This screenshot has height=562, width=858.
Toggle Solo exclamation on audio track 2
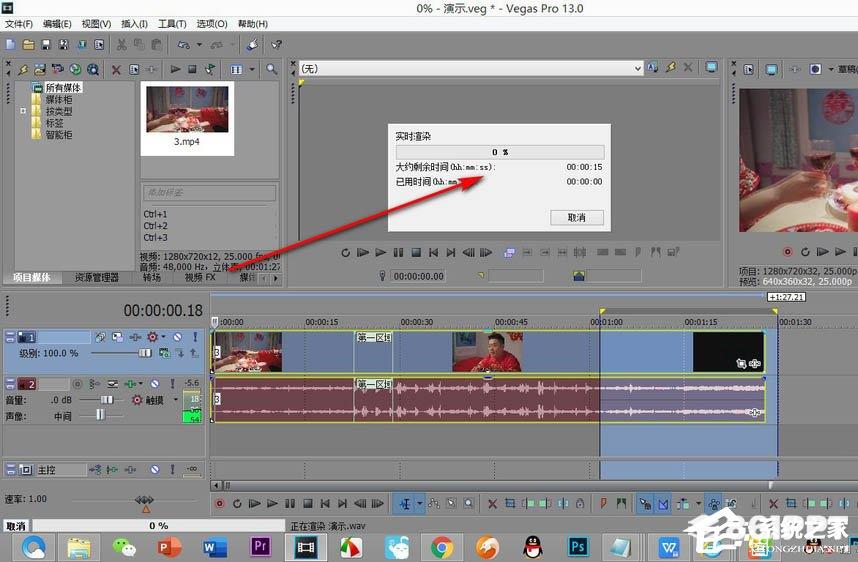click(172, 384)
